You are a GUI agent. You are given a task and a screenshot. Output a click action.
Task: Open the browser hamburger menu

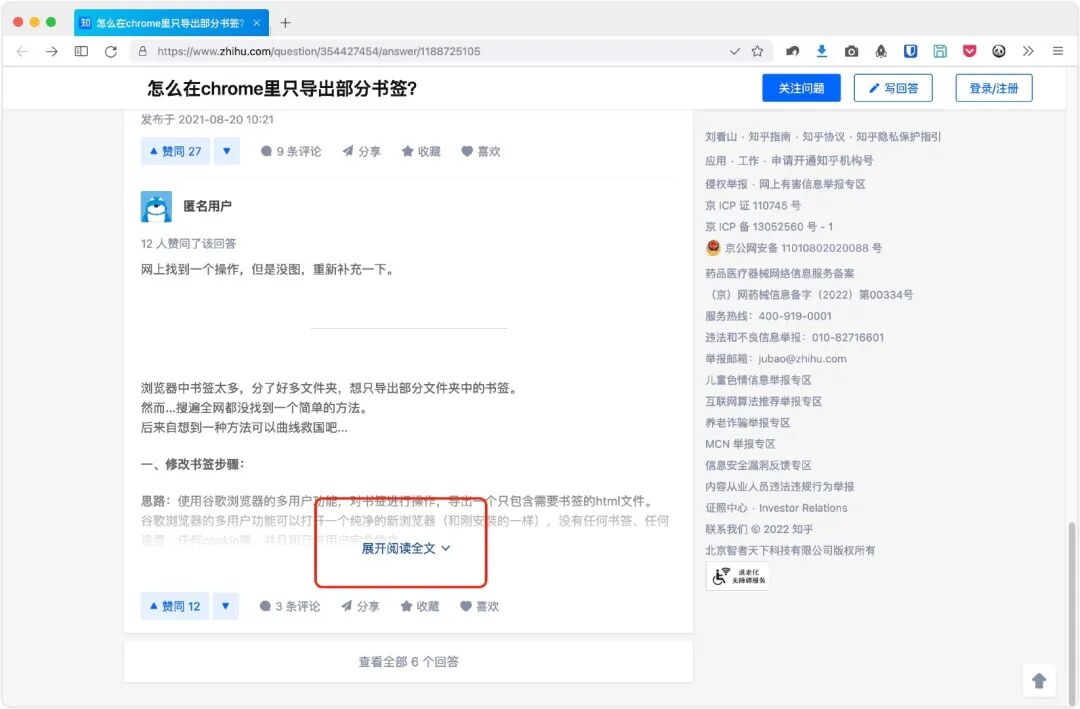(x=1058, y=51)
